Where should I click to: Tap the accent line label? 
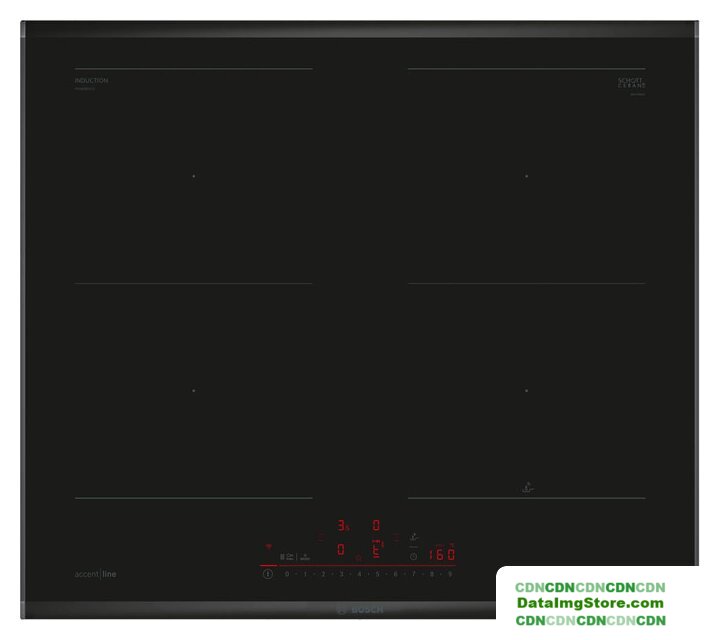click(x=95, y=574)
